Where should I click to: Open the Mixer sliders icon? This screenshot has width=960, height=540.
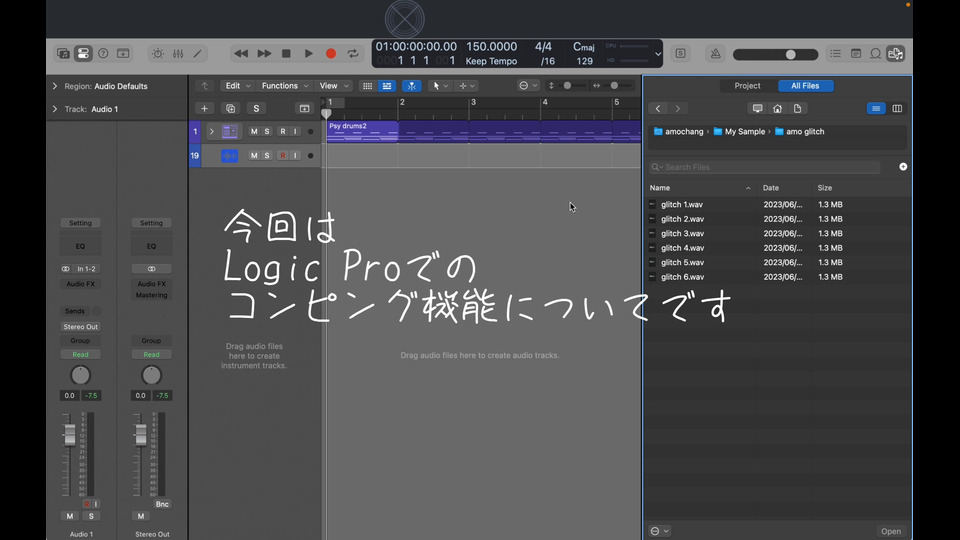tap(178, 54)
